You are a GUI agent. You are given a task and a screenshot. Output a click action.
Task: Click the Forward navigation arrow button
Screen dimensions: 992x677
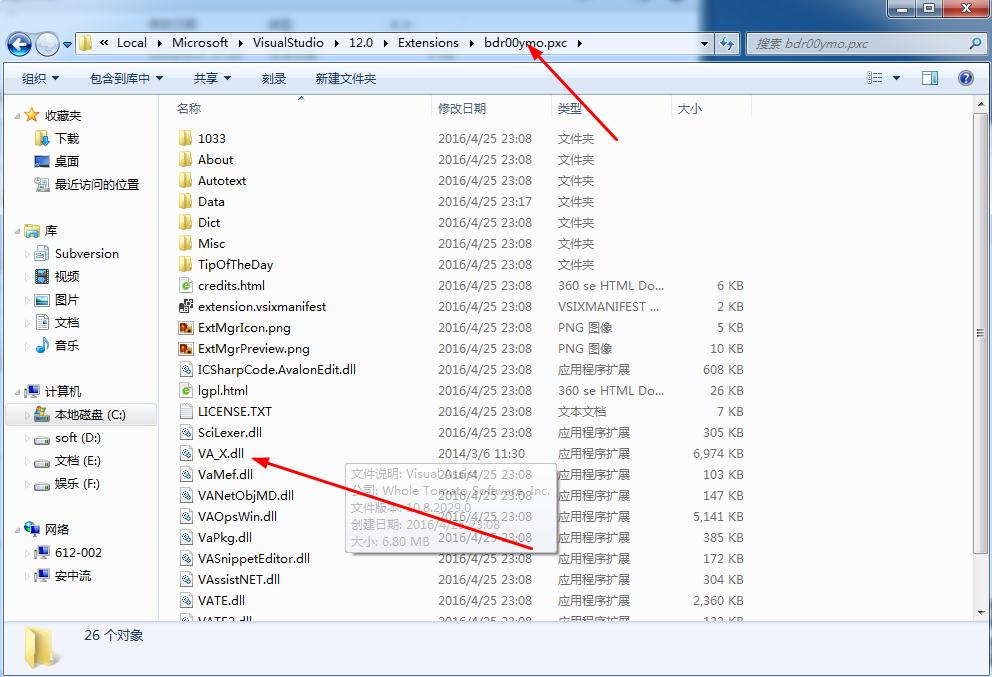[47, 44]
